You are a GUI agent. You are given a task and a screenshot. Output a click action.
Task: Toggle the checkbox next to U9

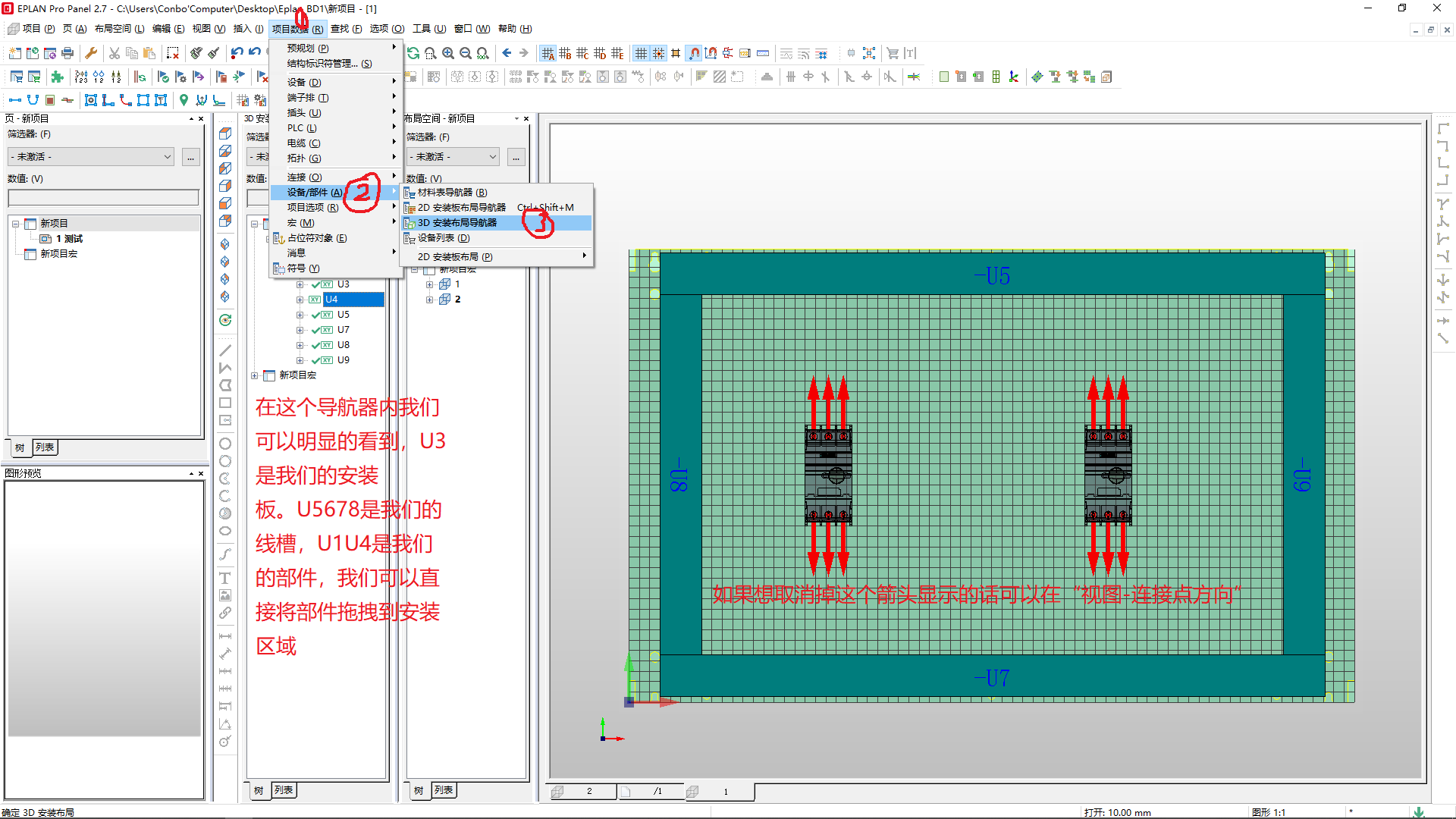coord(315,359)
